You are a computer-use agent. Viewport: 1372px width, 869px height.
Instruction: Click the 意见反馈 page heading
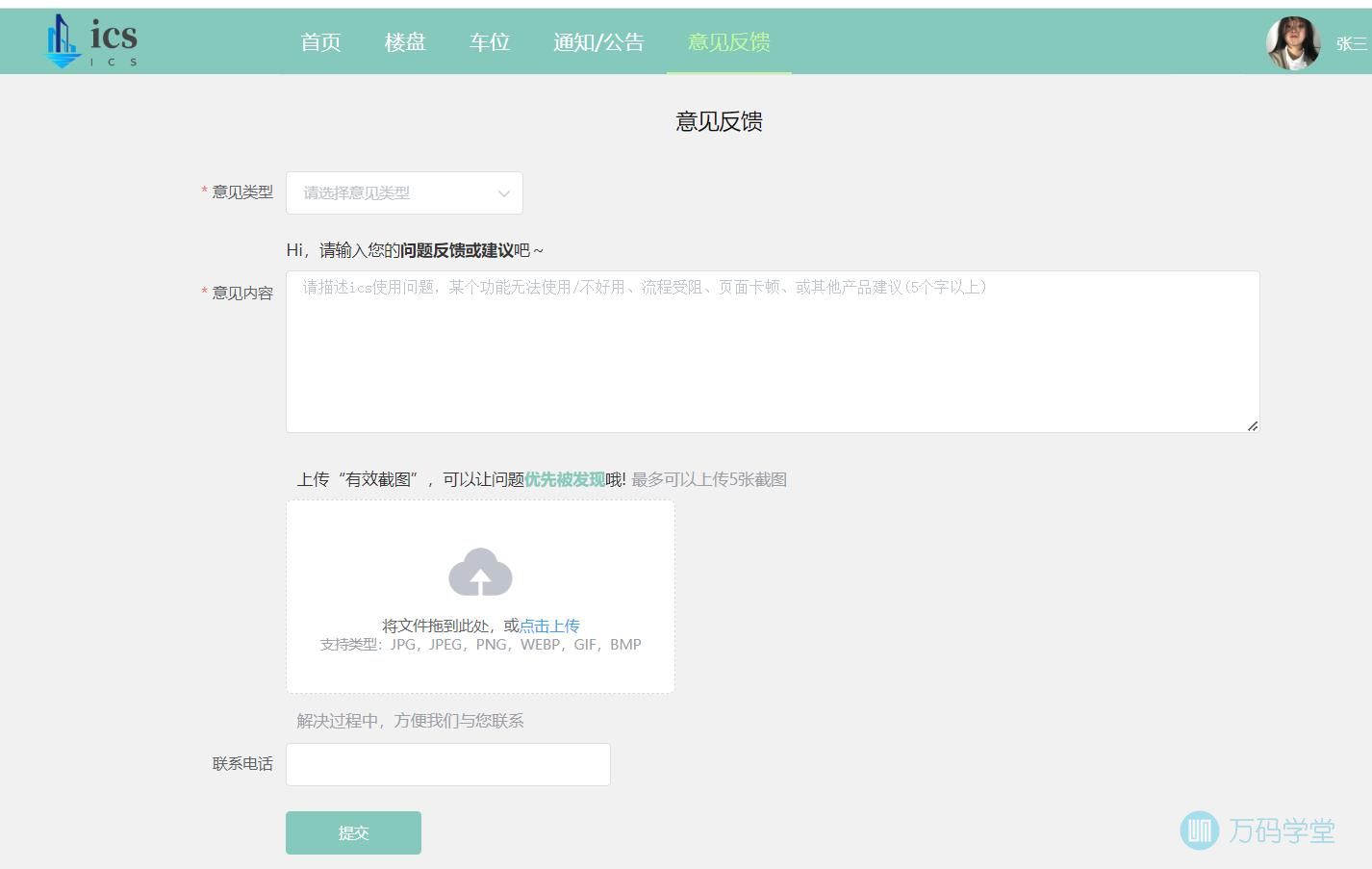pyautogui.click(x=719, y=121)
